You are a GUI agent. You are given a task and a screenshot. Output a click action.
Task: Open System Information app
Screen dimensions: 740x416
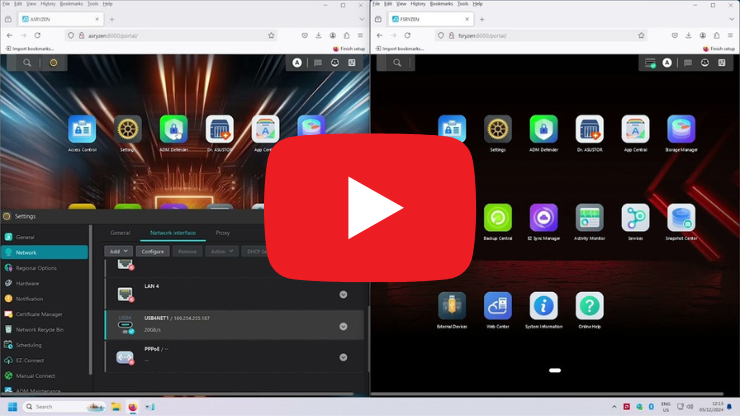[543, 306]
